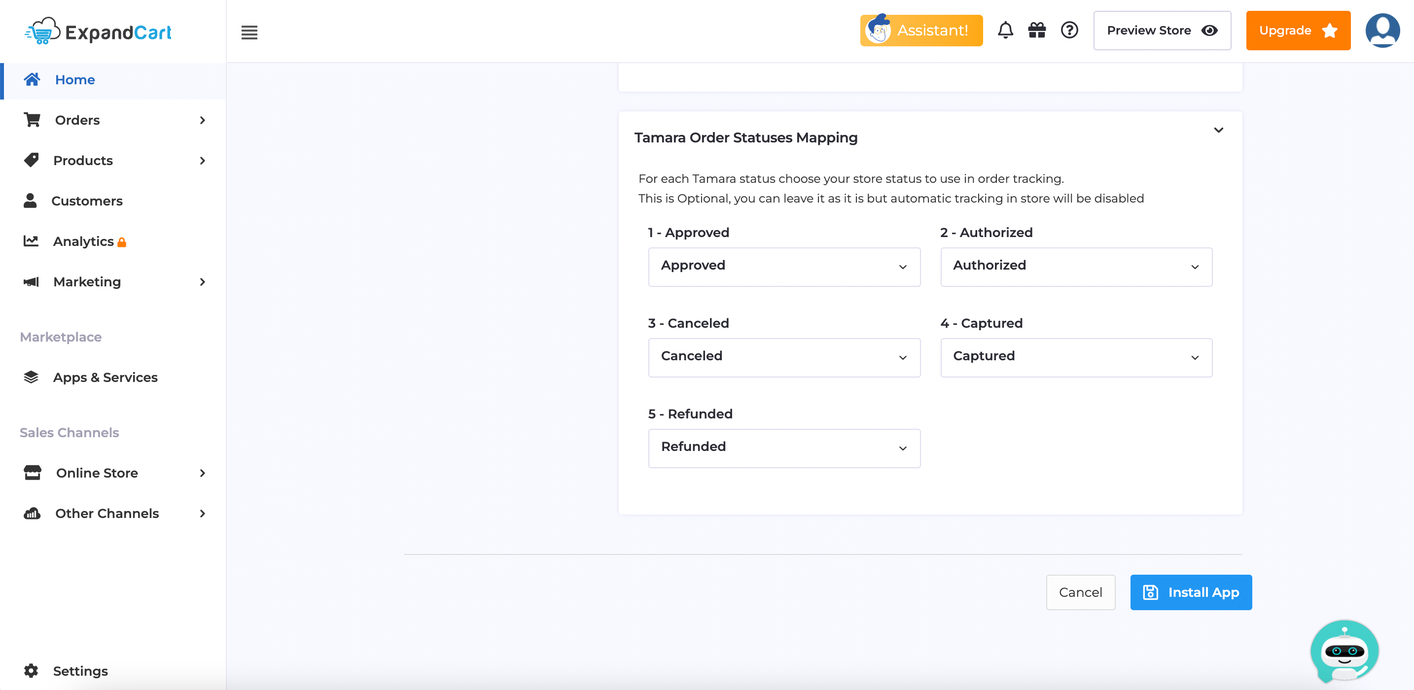Click the Home house icon

(32, 80)
